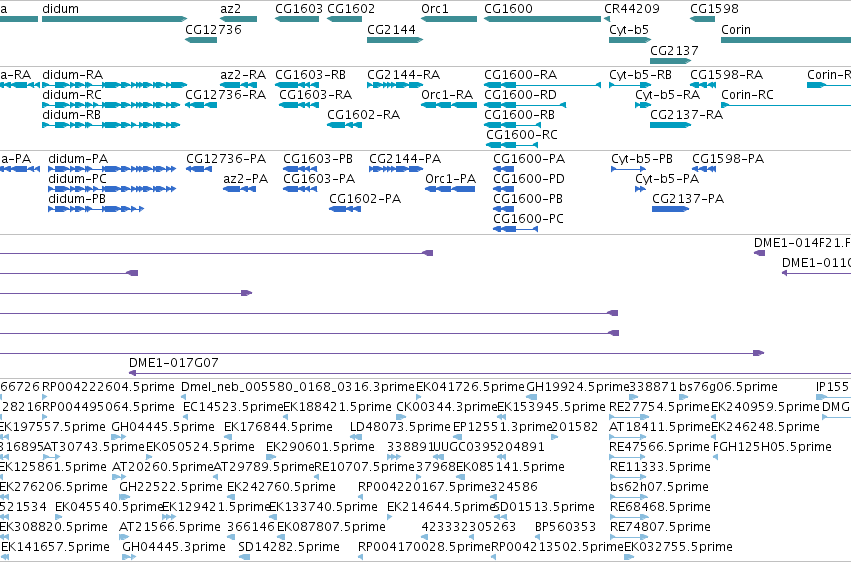Select the CG1598 gene label

point(714,9)
